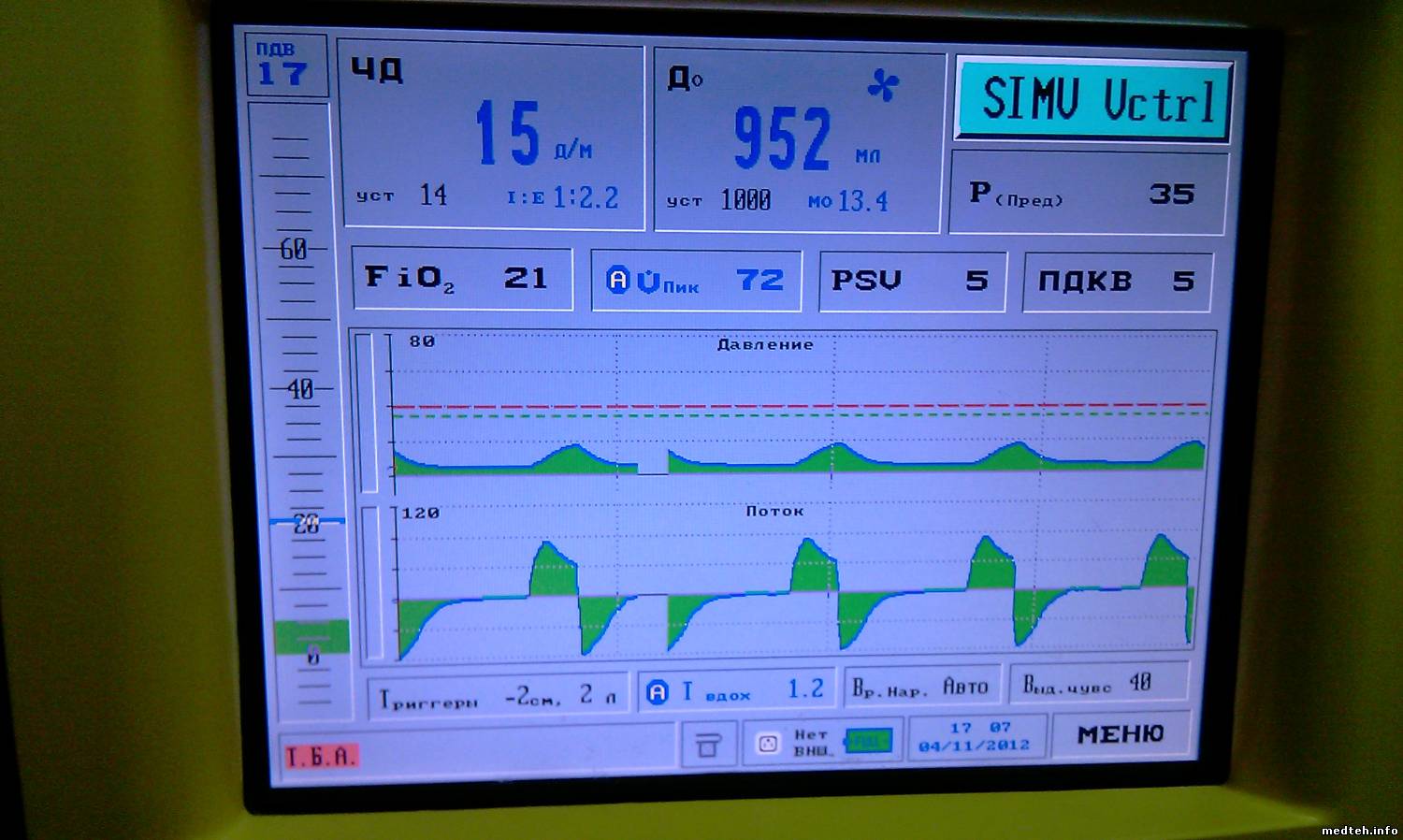Click the auto 'A' icon next to Пик flow
This screenshot has height=840, width=1403.
(617, 281)
